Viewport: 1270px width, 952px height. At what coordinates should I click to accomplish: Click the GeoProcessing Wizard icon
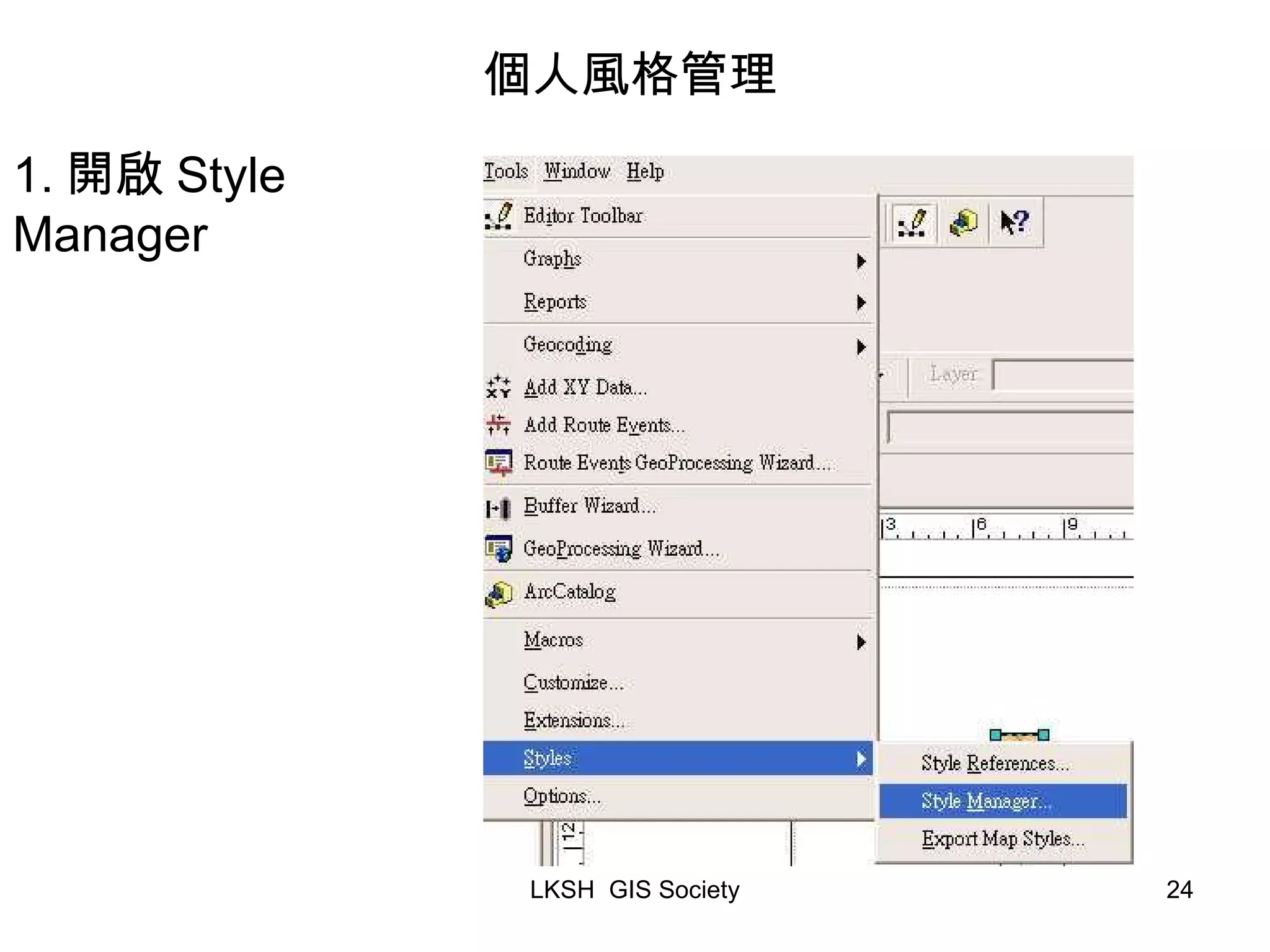[499, 549]
